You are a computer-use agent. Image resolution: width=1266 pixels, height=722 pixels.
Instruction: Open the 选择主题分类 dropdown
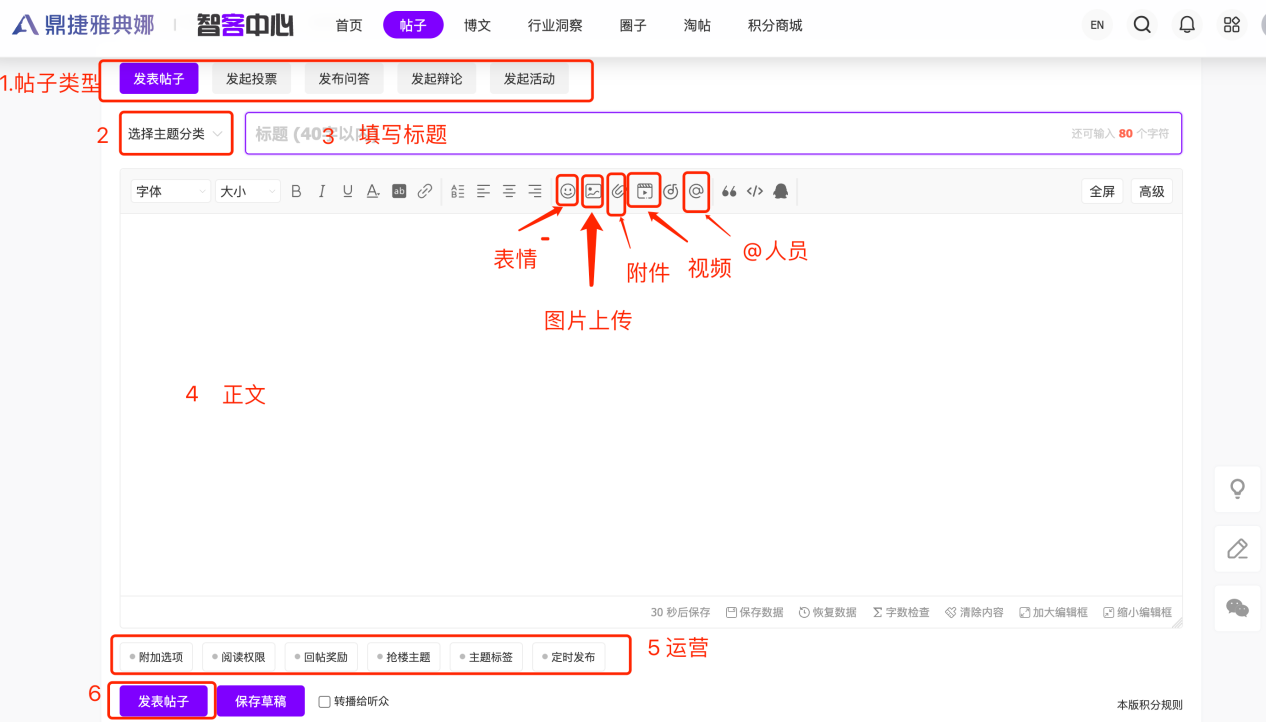(176, 134)
